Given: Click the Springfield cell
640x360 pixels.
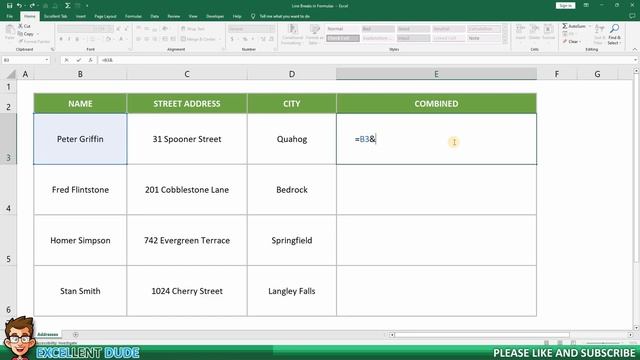Looking at the screenshot, I should click(292, 240).
